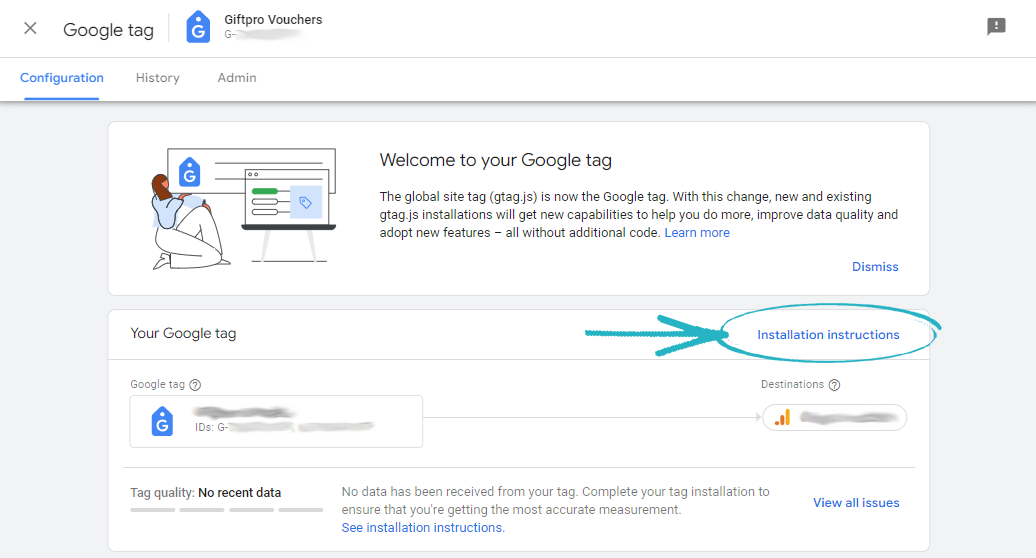Follow the Learn more link
Screen dimensions: 1036x558
(697, 233)
